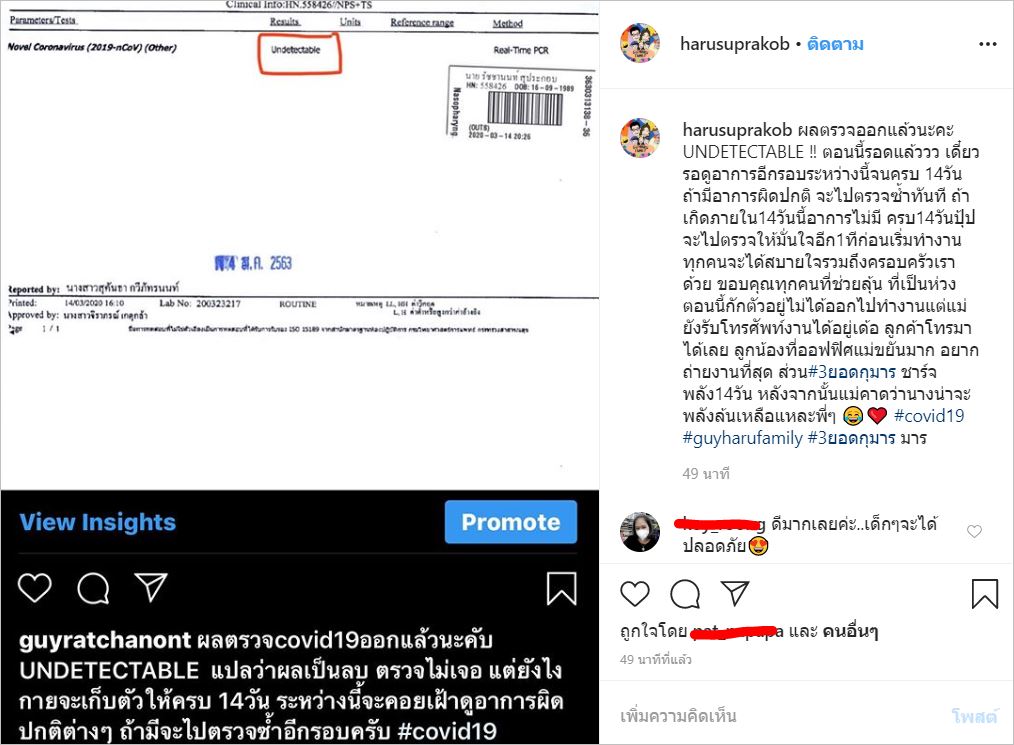Open commenter's avatar wearing face mask
The image size is (1014, 745).
pos(640,532)
